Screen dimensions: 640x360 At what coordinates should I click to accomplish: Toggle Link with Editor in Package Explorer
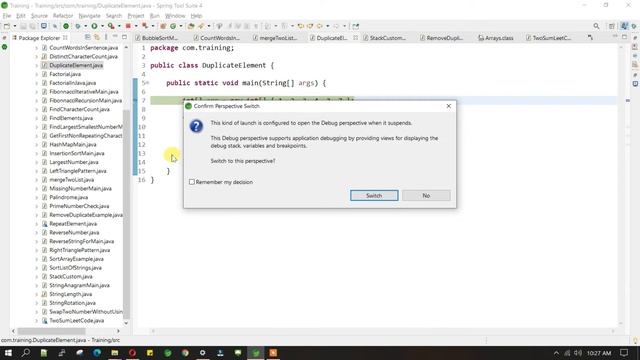pyautogui.click(x=97, y=37)
